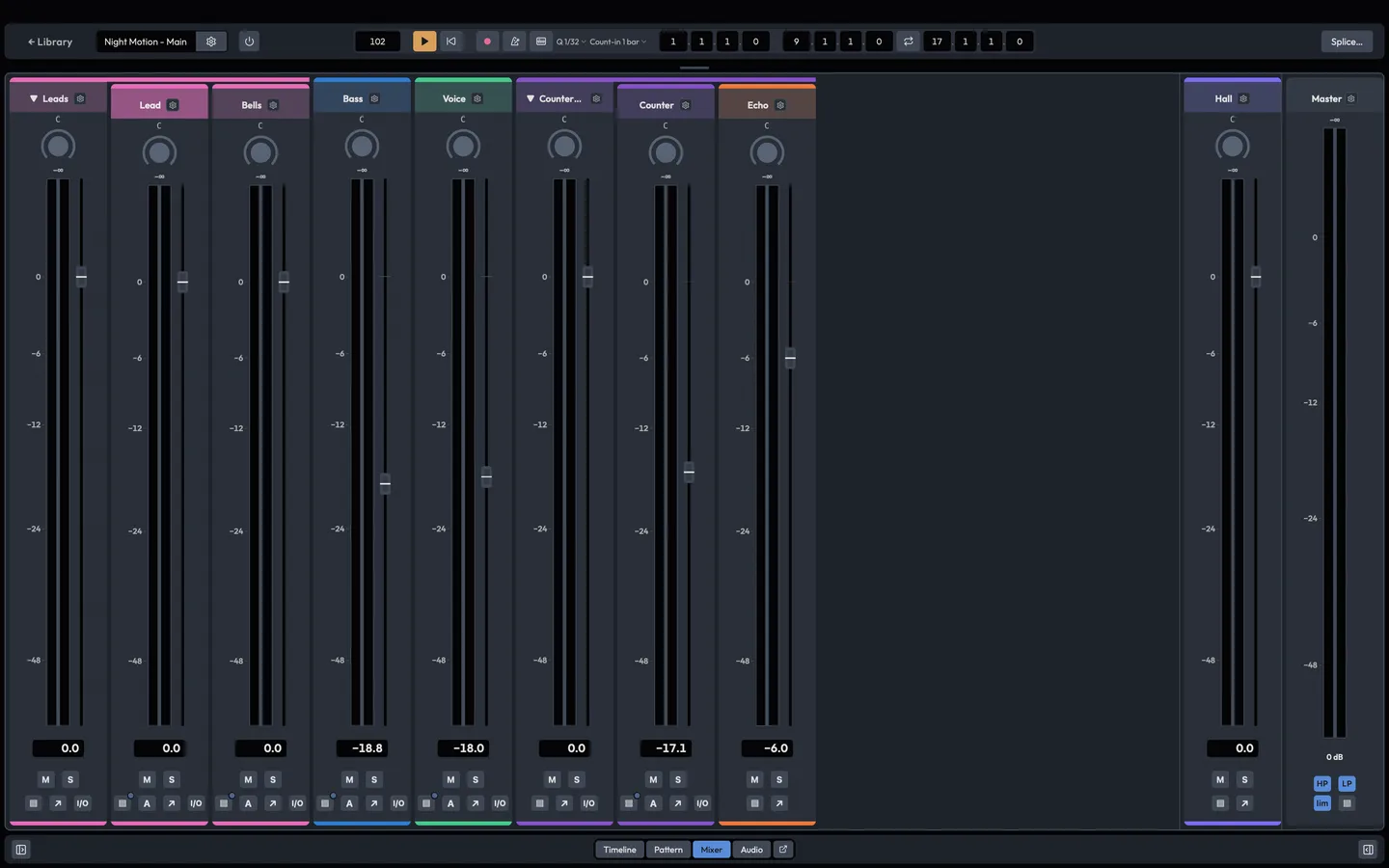Image resolution: width=1389 pixels, height=868 pixels.
Task: Click the send arrow on the Echo channel
Action: 779,803
